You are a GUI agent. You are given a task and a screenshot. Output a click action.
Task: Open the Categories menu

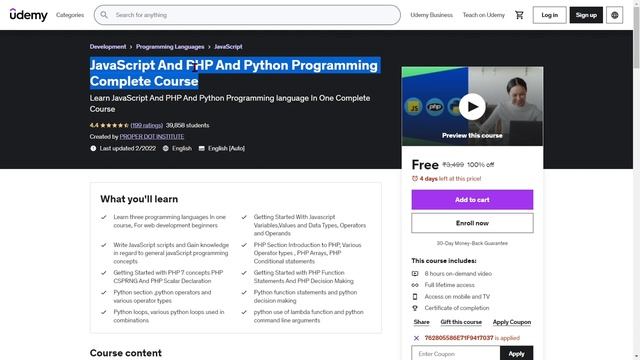click(70, 15)
